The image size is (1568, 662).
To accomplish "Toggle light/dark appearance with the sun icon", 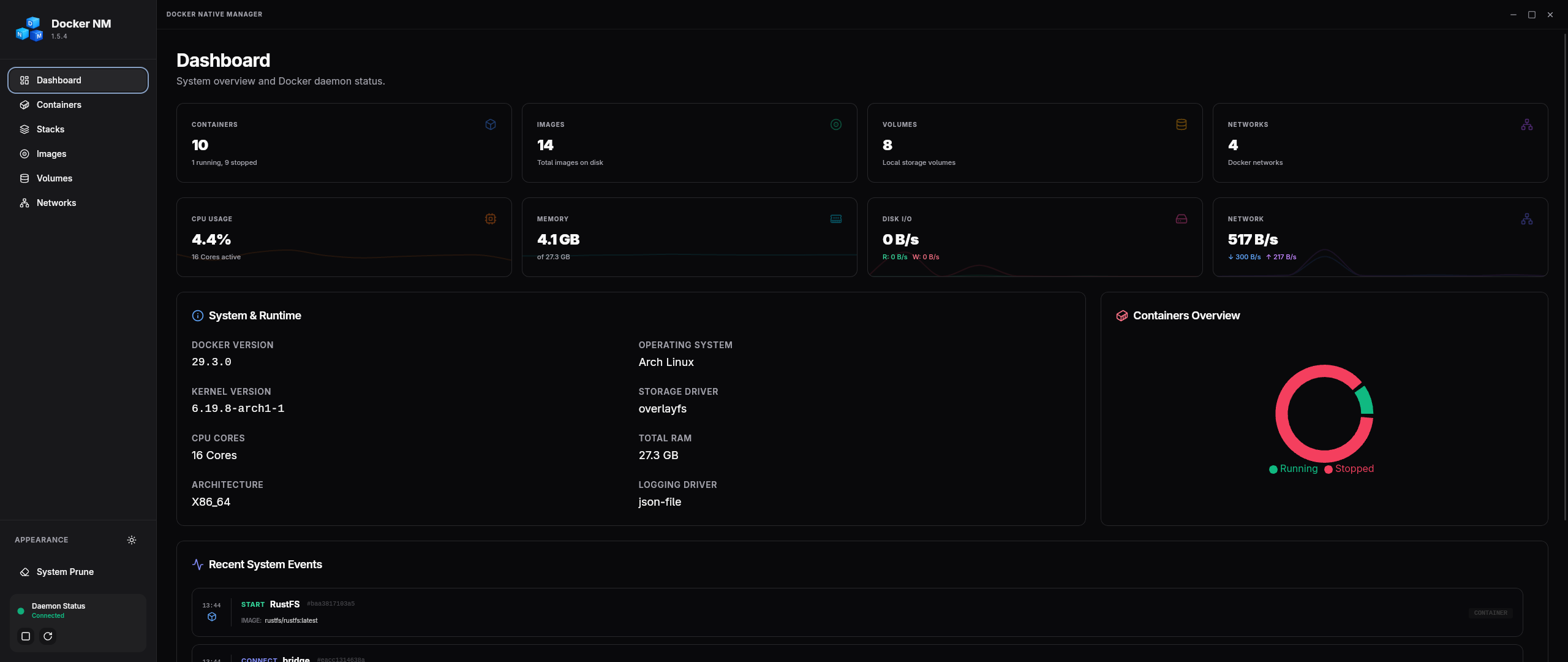I will point(132,540).
